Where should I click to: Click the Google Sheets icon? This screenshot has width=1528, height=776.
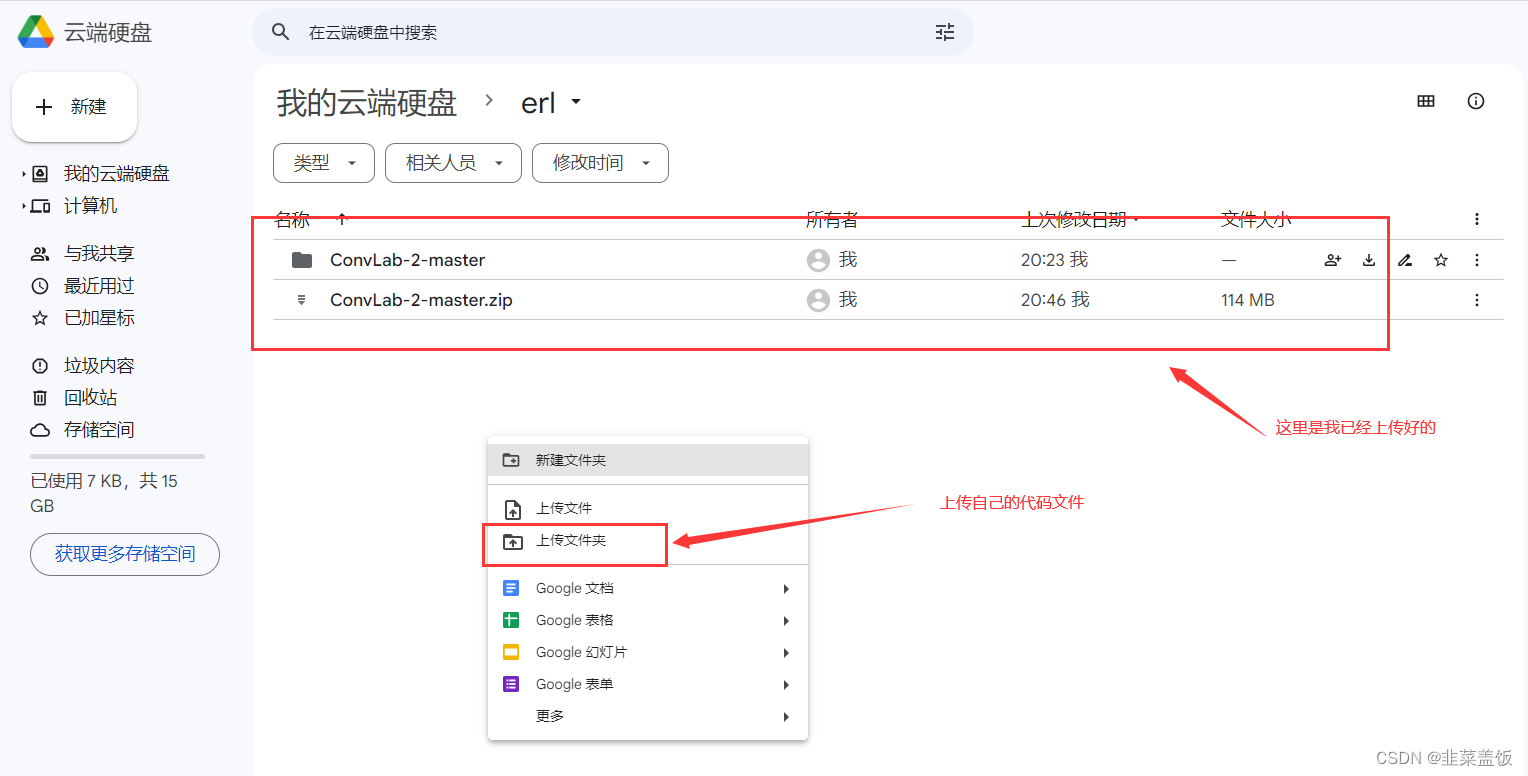(x=511, y=620)
